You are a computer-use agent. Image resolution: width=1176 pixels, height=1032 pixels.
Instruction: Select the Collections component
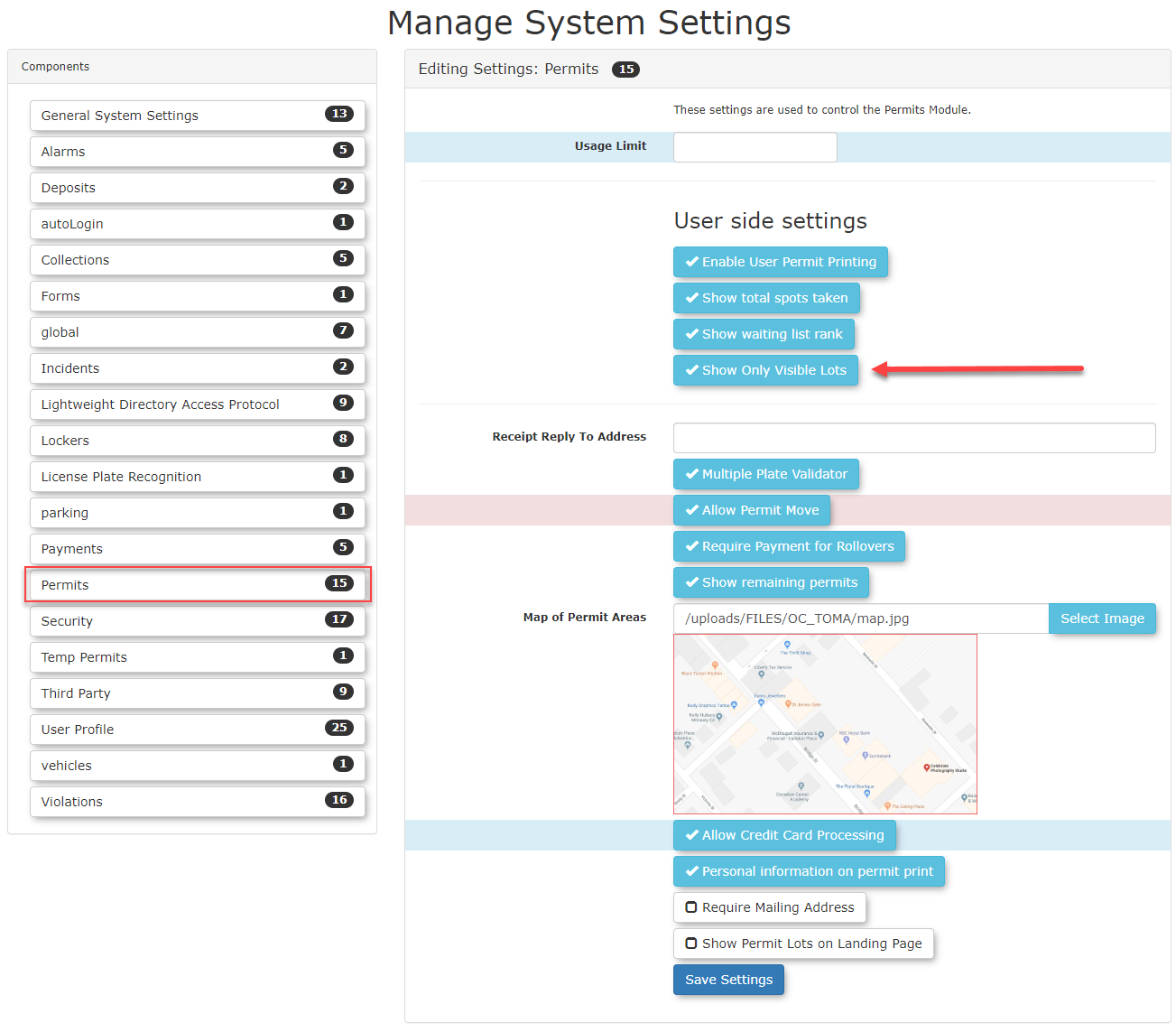198,260
